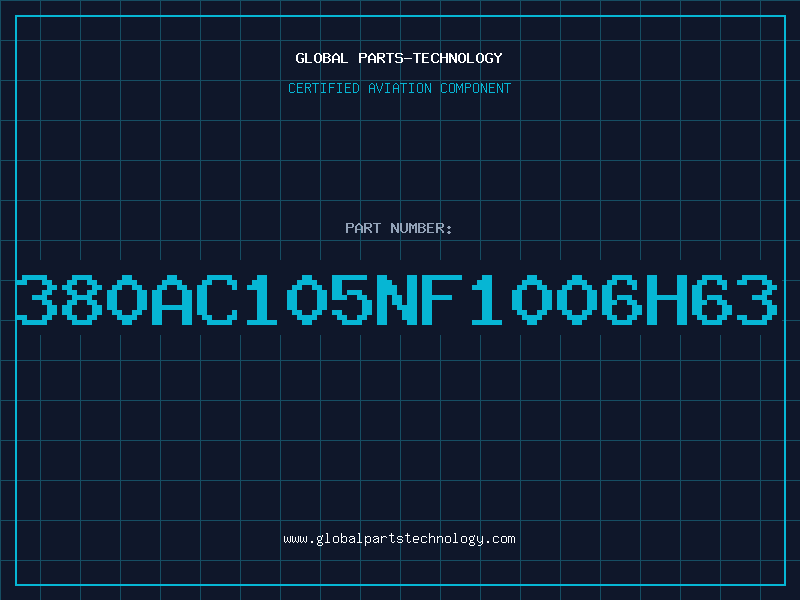Viewport: 800px width, 600px height.
Task: Click the H63 ending of part number
Action: 712,299
